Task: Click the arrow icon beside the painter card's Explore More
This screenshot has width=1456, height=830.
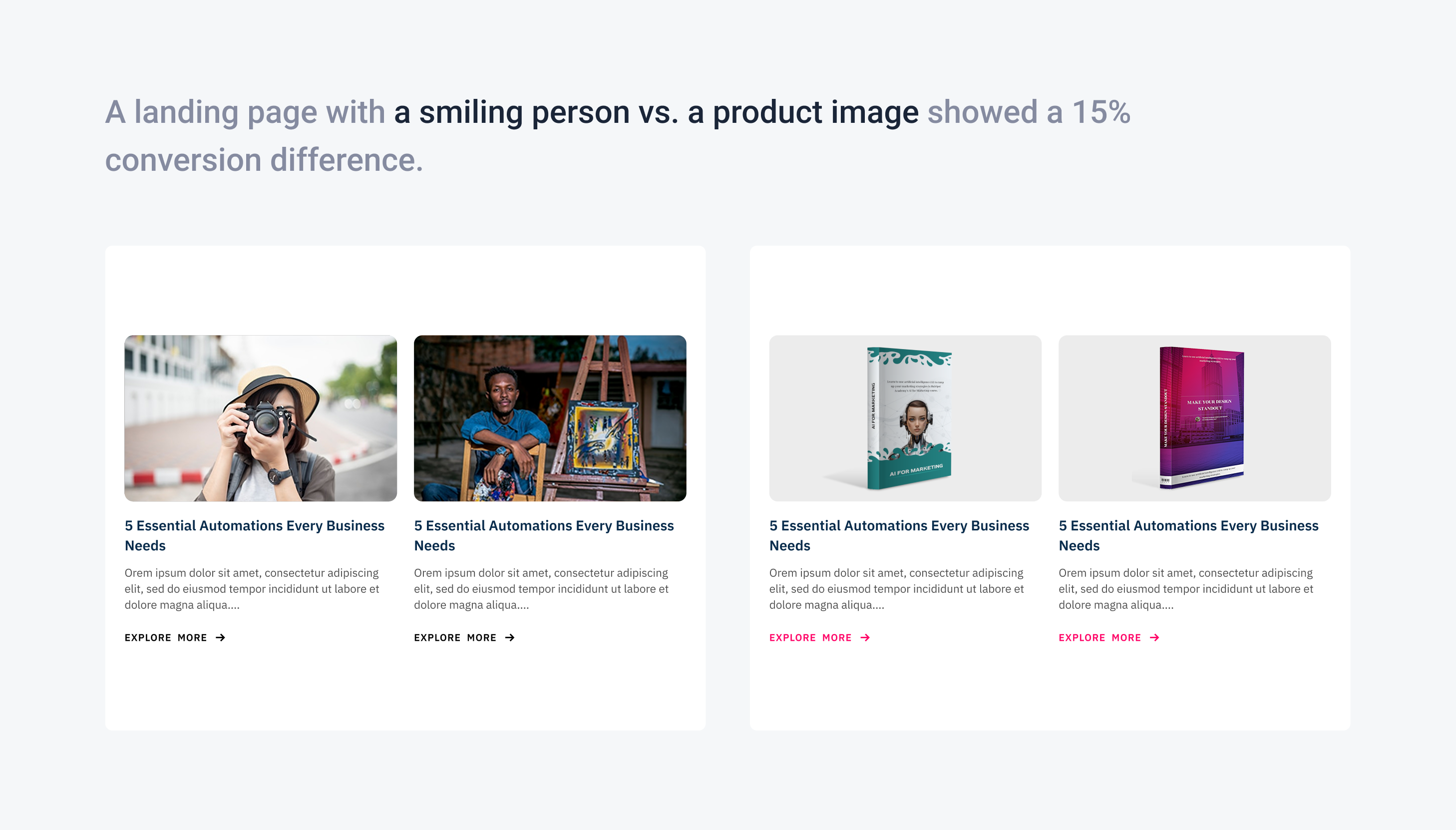Action: tap(510, 637)
